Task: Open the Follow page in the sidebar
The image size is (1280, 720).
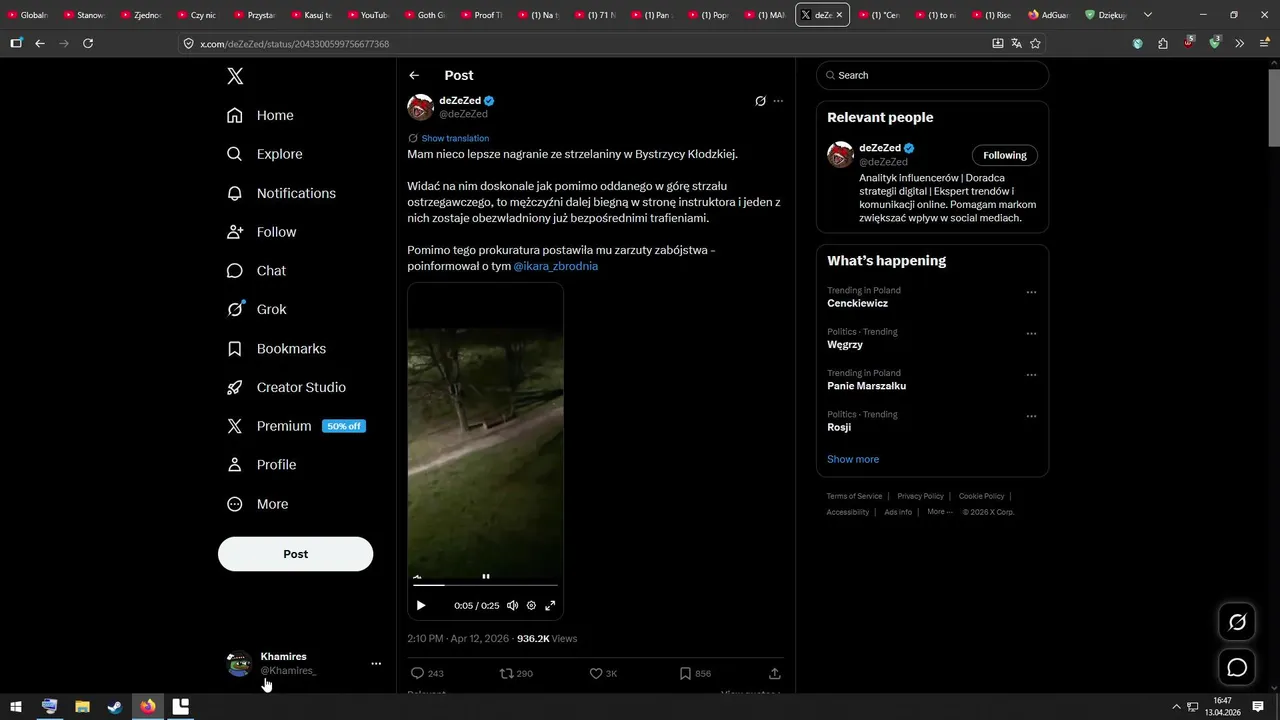Action: point(261,232)
